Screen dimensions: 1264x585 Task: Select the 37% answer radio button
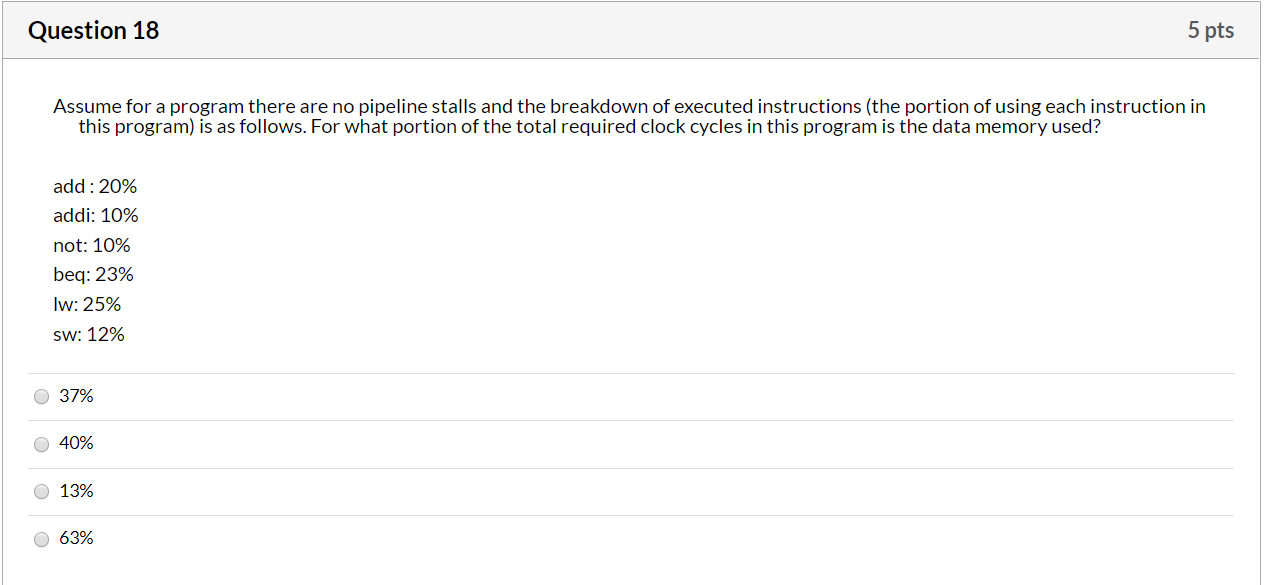point(41,396)
